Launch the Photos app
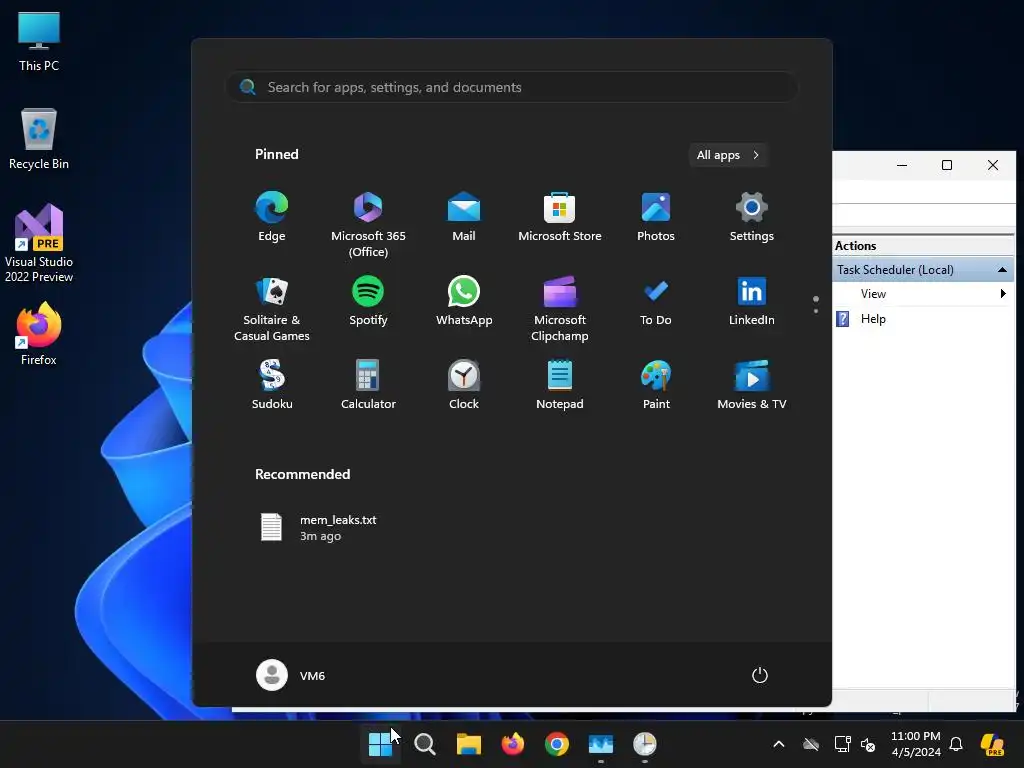The width and height of the screenshot is (1024, 768). [656, 217]
